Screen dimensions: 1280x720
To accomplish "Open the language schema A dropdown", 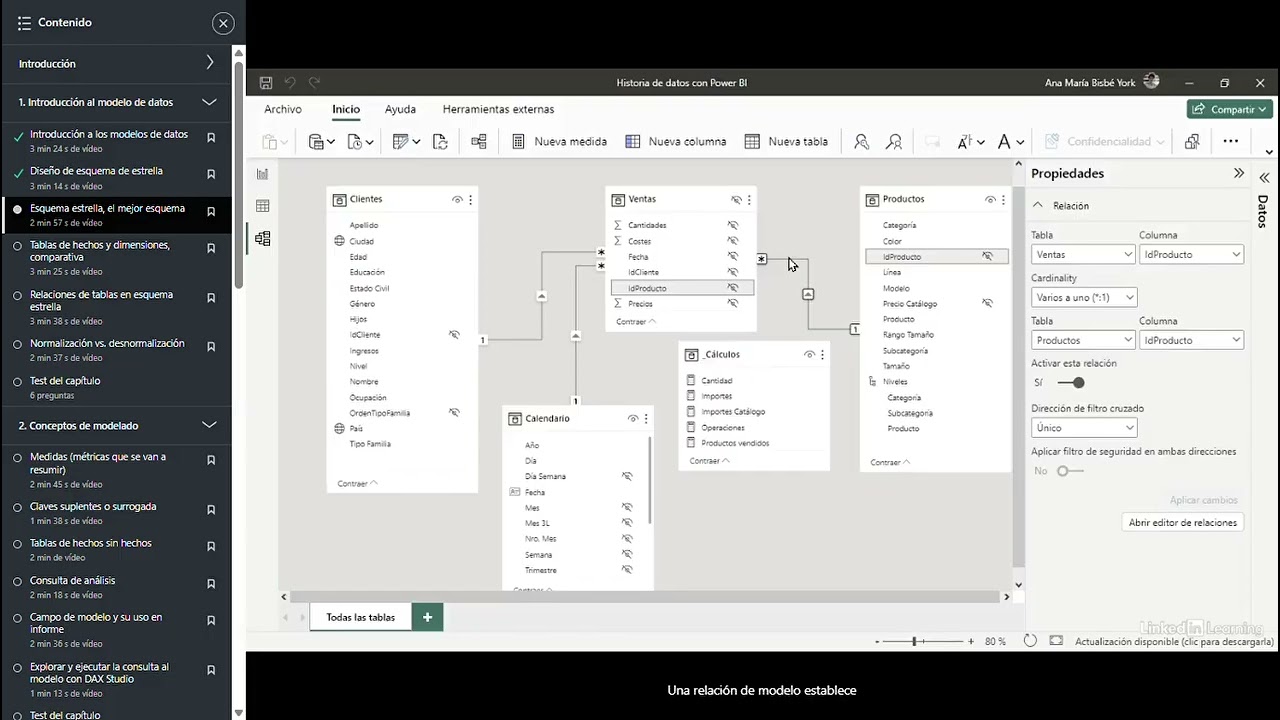I will (1011, 142).
